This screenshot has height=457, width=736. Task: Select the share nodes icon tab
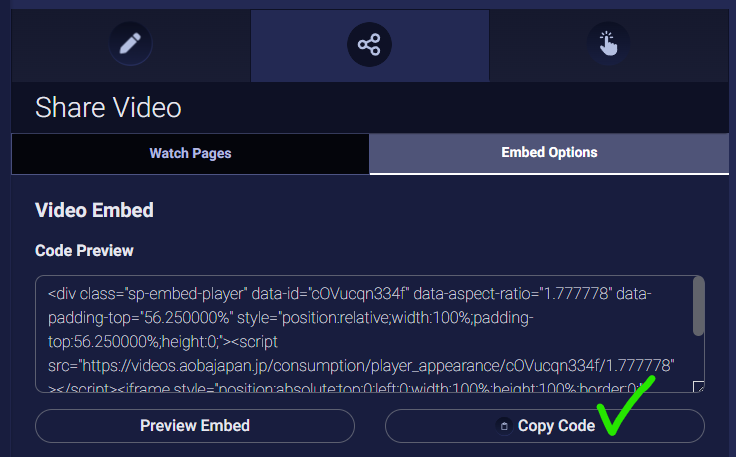369,46
